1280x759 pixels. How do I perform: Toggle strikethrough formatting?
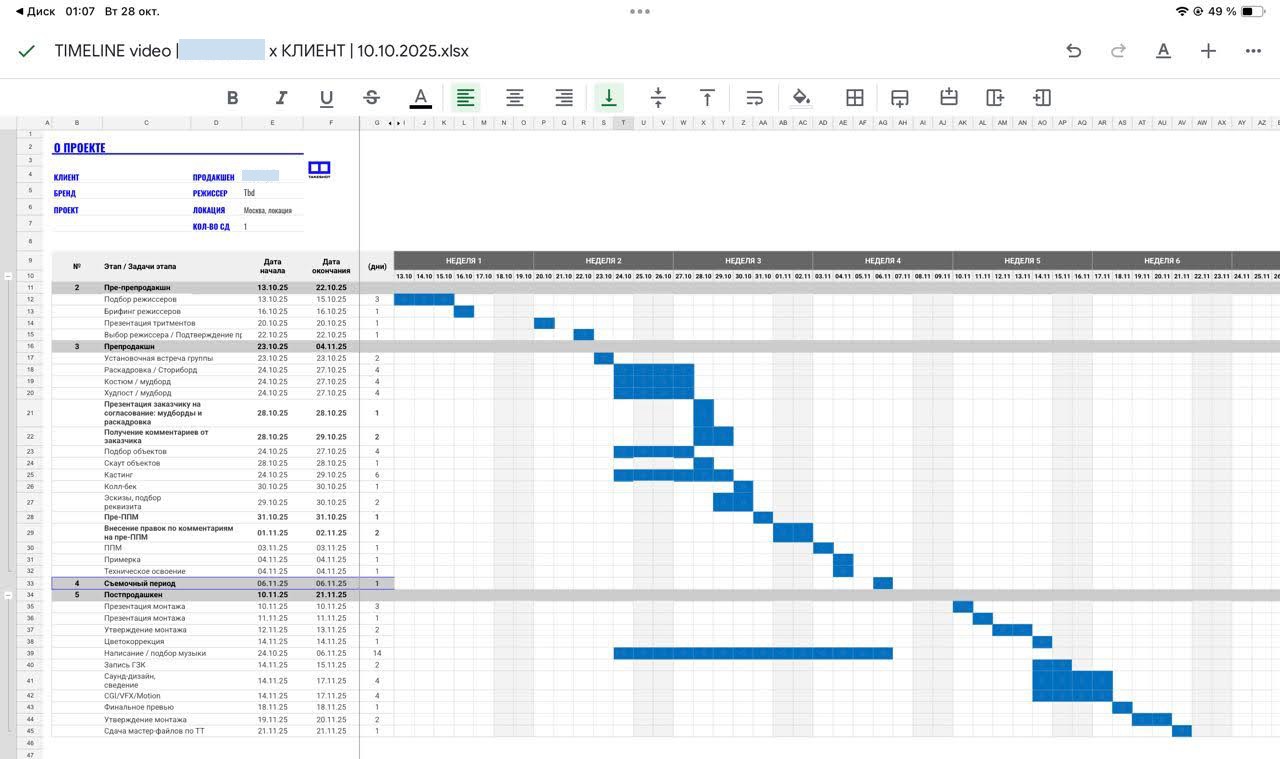tap(371, 98)
